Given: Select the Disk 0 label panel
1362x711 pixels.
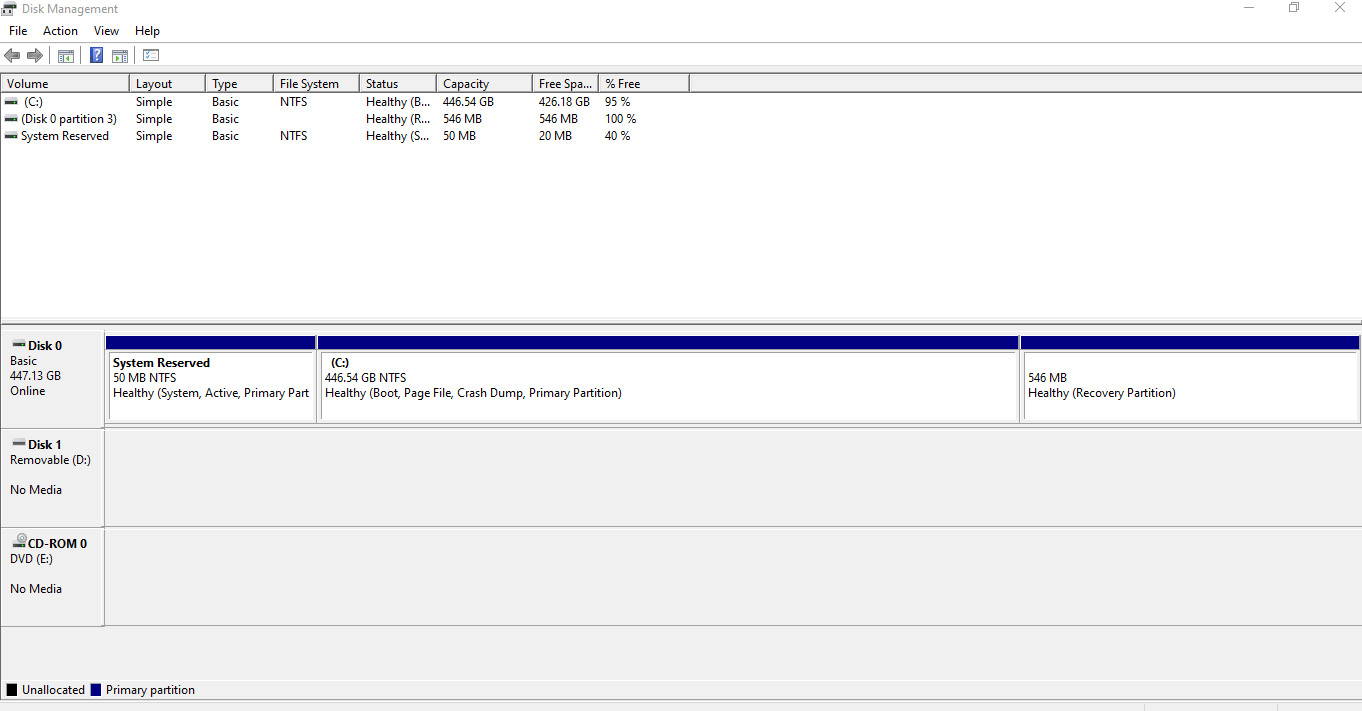Looking at the screenshot, I should click(52, 379).
